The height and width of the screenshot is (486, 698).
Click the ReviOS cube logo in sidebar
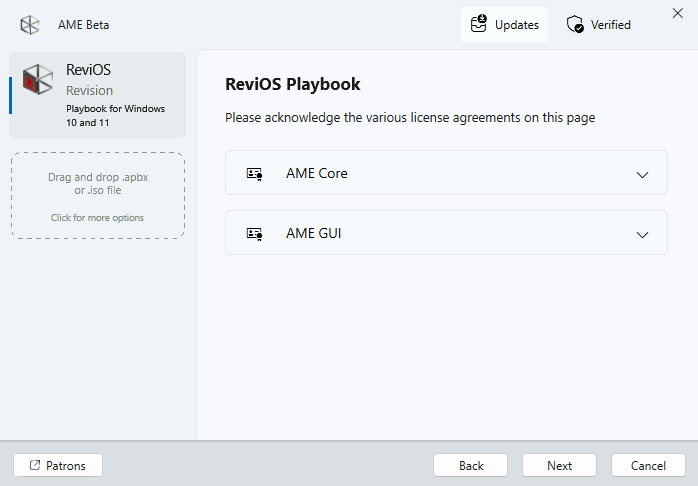tap(38, 79)
